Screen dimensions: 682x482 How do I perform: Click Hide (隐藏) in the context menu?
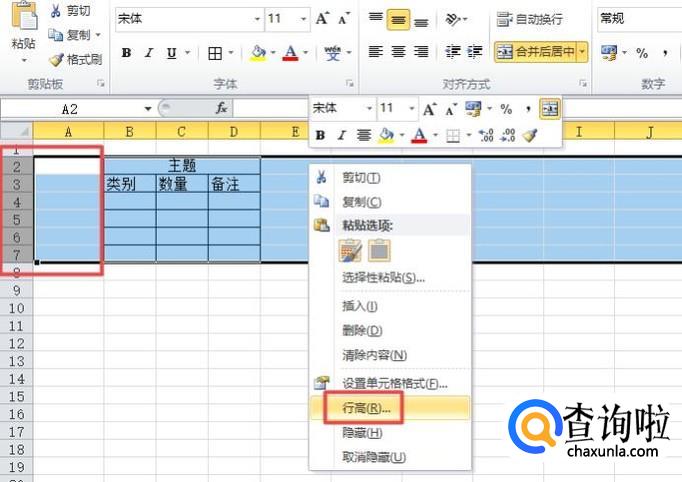[362, 433]
